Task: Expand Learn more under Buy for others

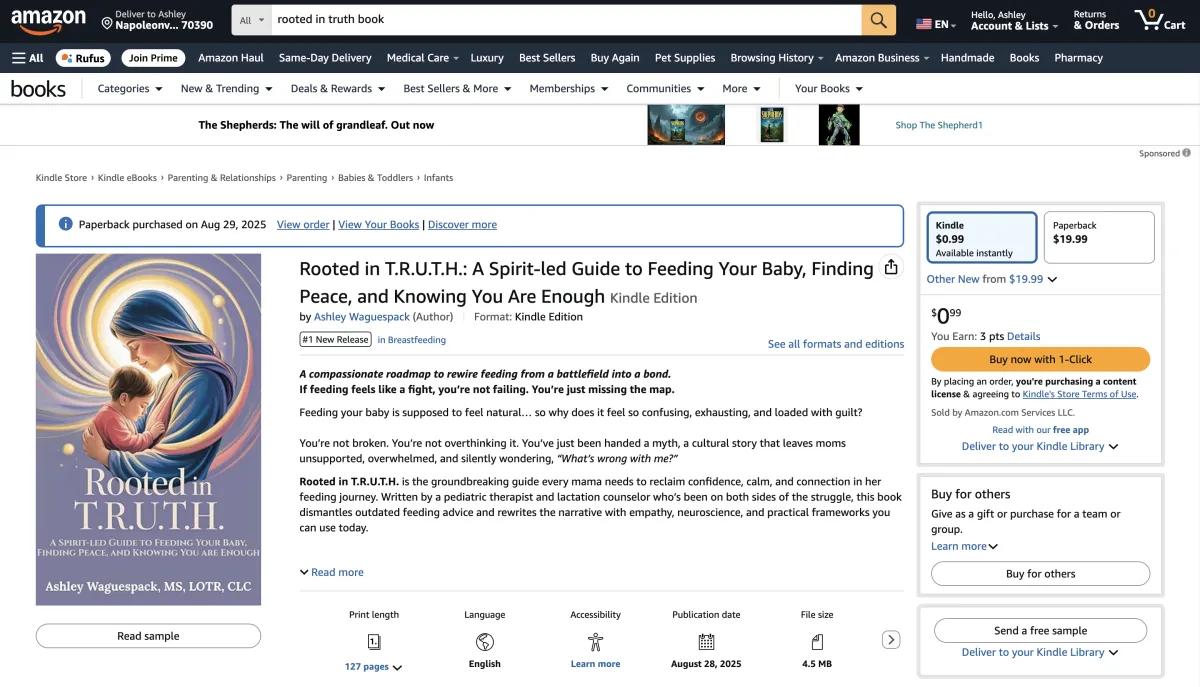Action: click(x=965, y=546)
